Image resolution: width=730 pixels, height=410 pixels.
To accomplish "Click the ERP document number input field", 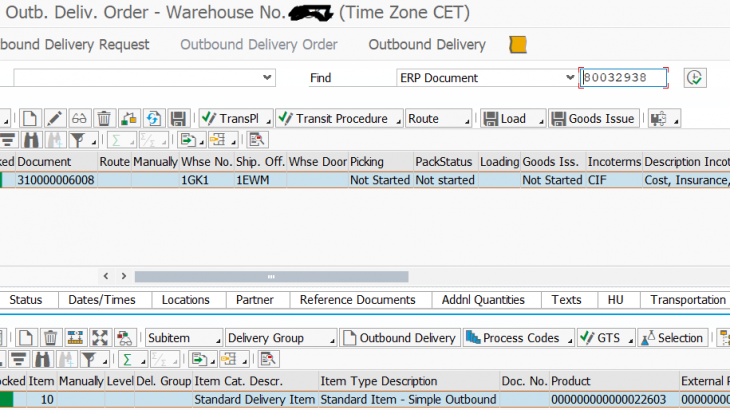I will (x=623, y=78).
